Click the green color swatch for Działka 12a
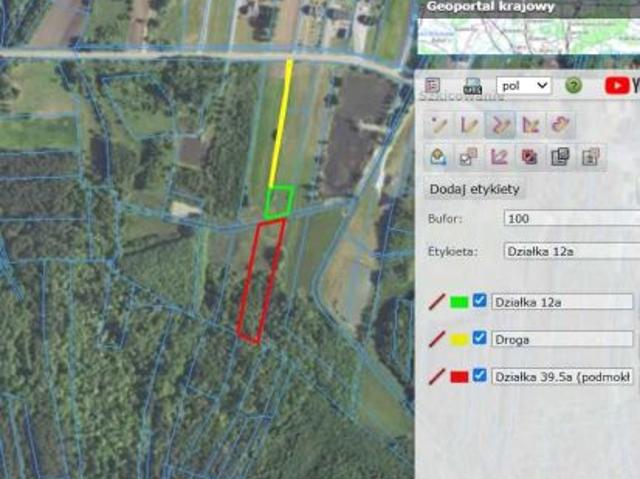 [x=460, y=301]
